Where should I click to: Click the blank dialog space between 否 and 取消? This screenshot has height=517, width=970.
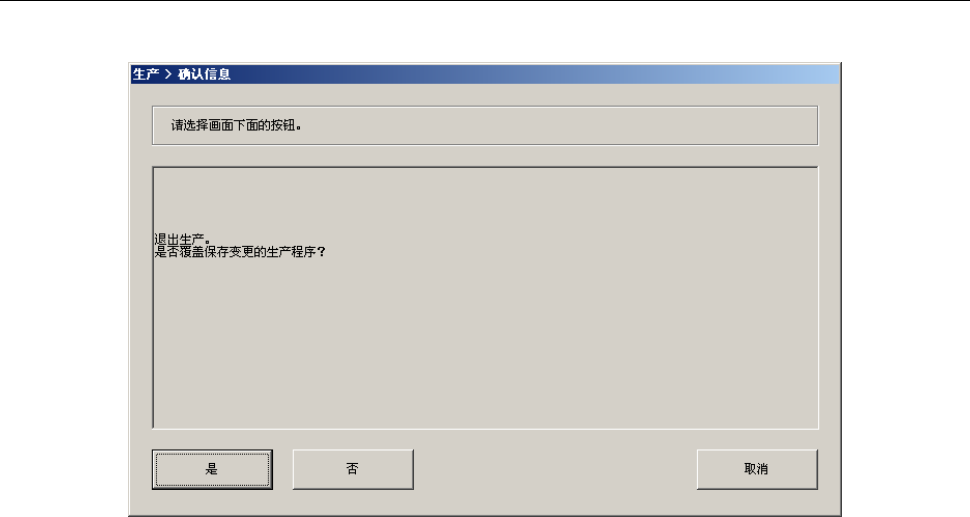point(555,469)
